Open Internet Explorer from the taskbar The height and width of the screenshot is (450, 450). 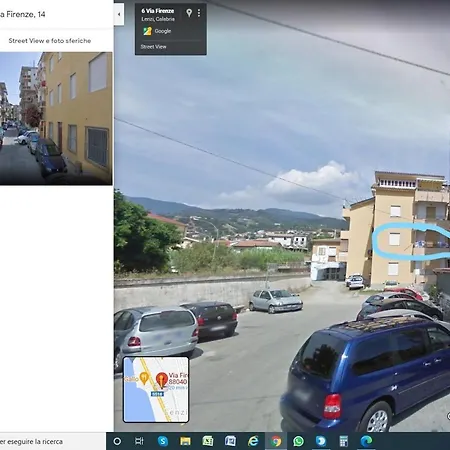253,441
